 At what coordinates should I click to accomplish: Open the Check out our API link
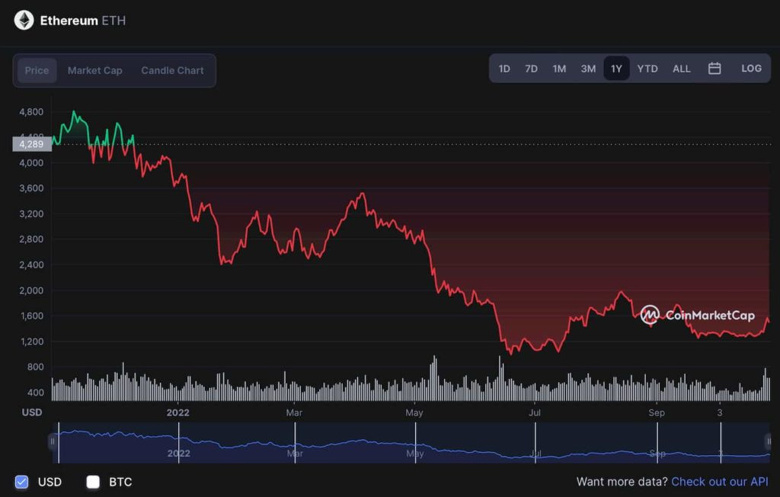719,482
